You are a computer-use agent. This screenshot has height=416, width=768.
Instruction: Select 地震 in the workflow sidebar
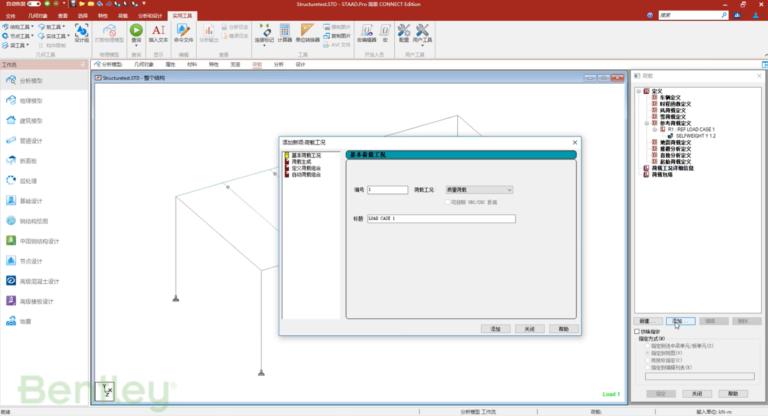pyautogui.click(x=44, y=321)
